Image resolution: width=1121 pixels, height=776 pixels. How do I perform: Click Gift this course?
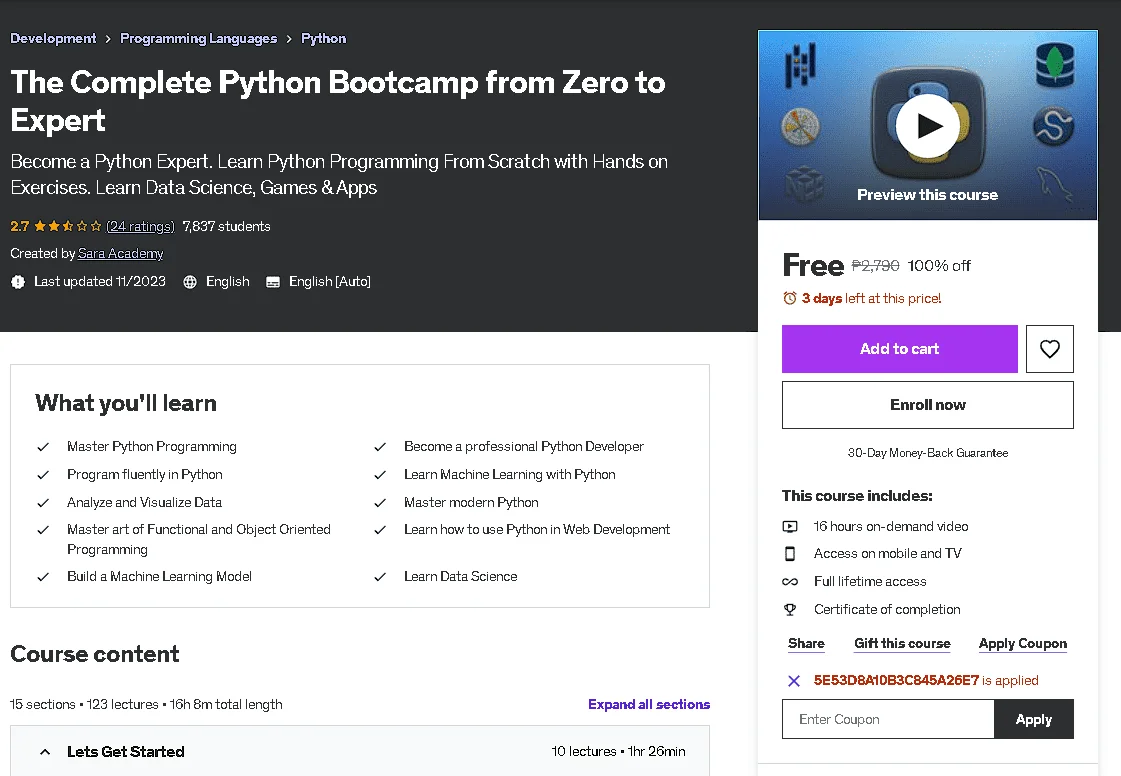coord(902,644)
